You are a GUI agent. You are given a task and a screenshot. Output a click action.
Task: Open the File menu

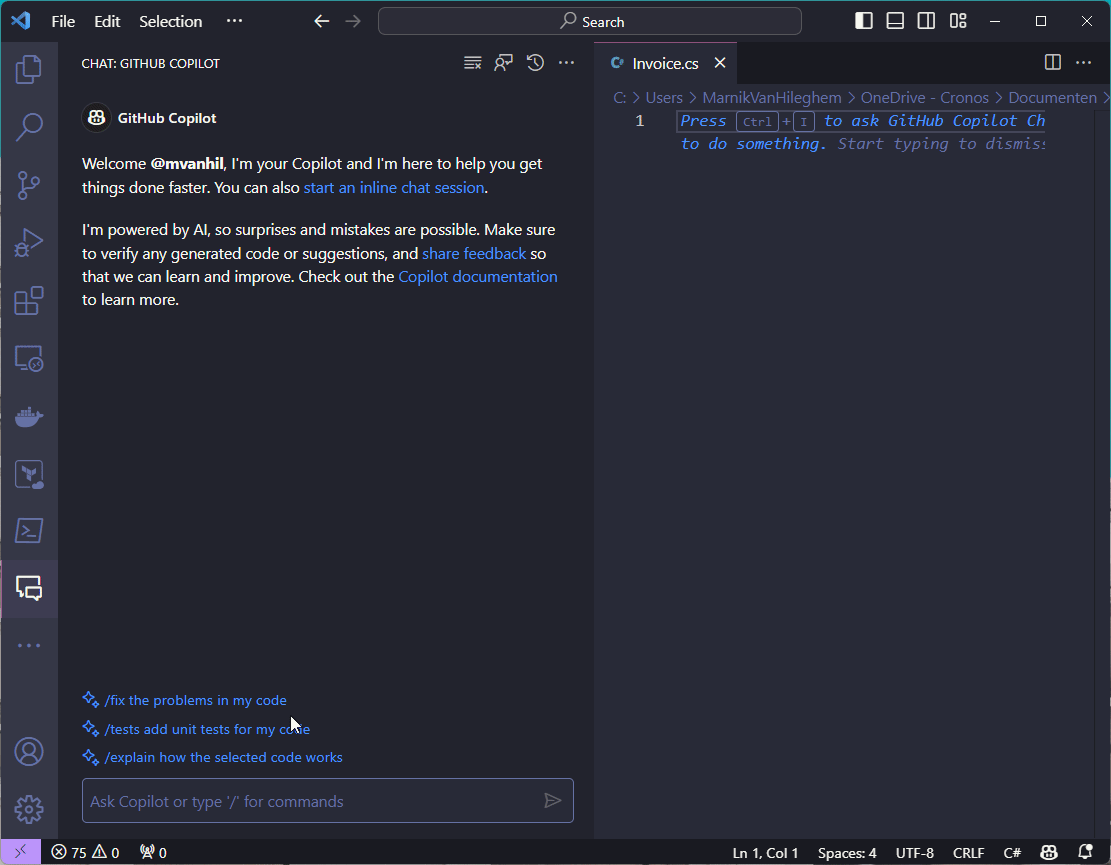pyautogui.click(x=63, y=22)
